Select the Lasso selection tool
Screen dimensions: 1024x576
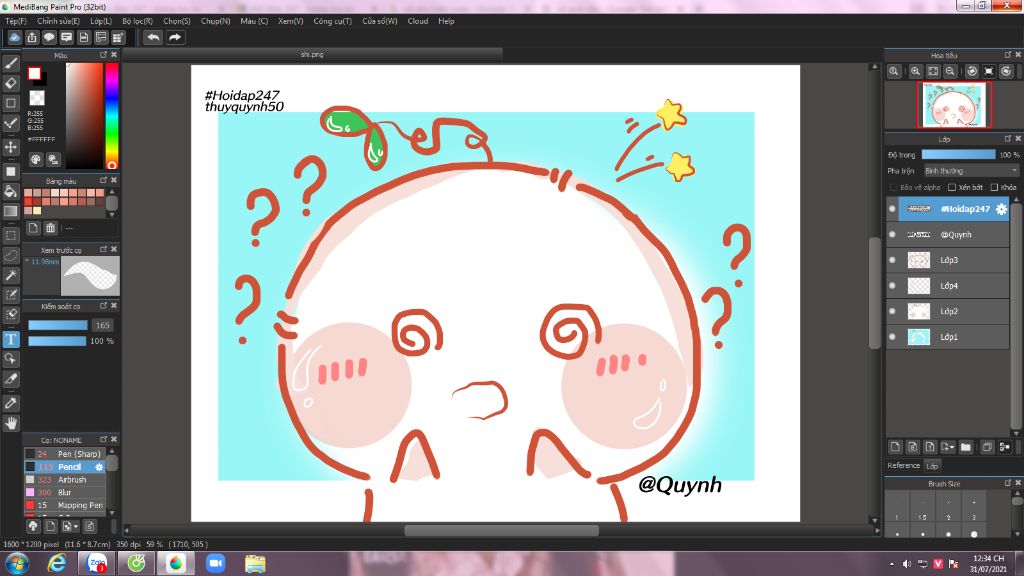(10, 255)
